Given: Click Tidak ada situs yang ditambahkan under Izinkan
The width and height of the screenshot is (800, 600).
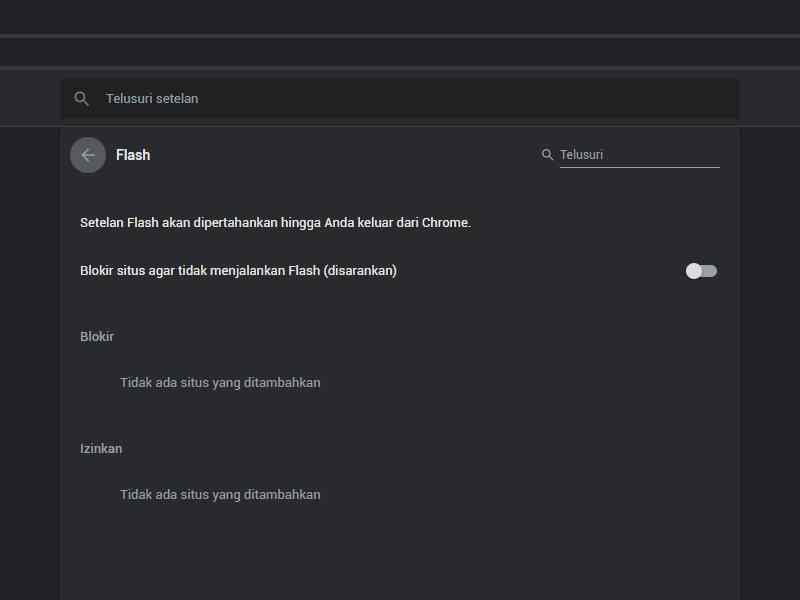Looking at the screenshot, I should pyautogui.click(x=220, y=495).
